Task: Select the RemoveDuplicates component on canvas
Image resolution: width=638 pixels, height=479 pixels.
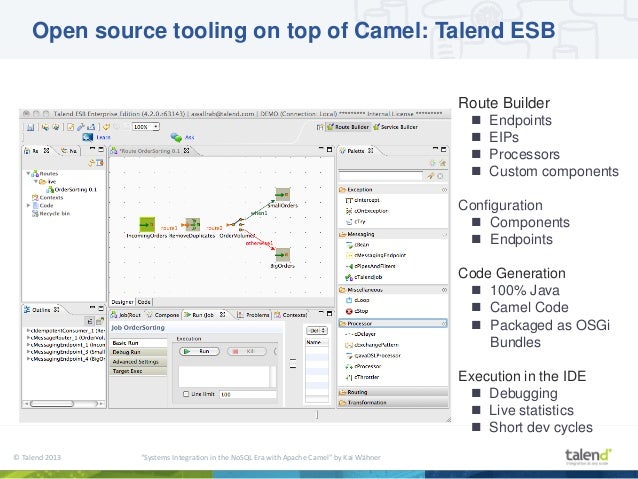Action: click(x=192, y=225)
